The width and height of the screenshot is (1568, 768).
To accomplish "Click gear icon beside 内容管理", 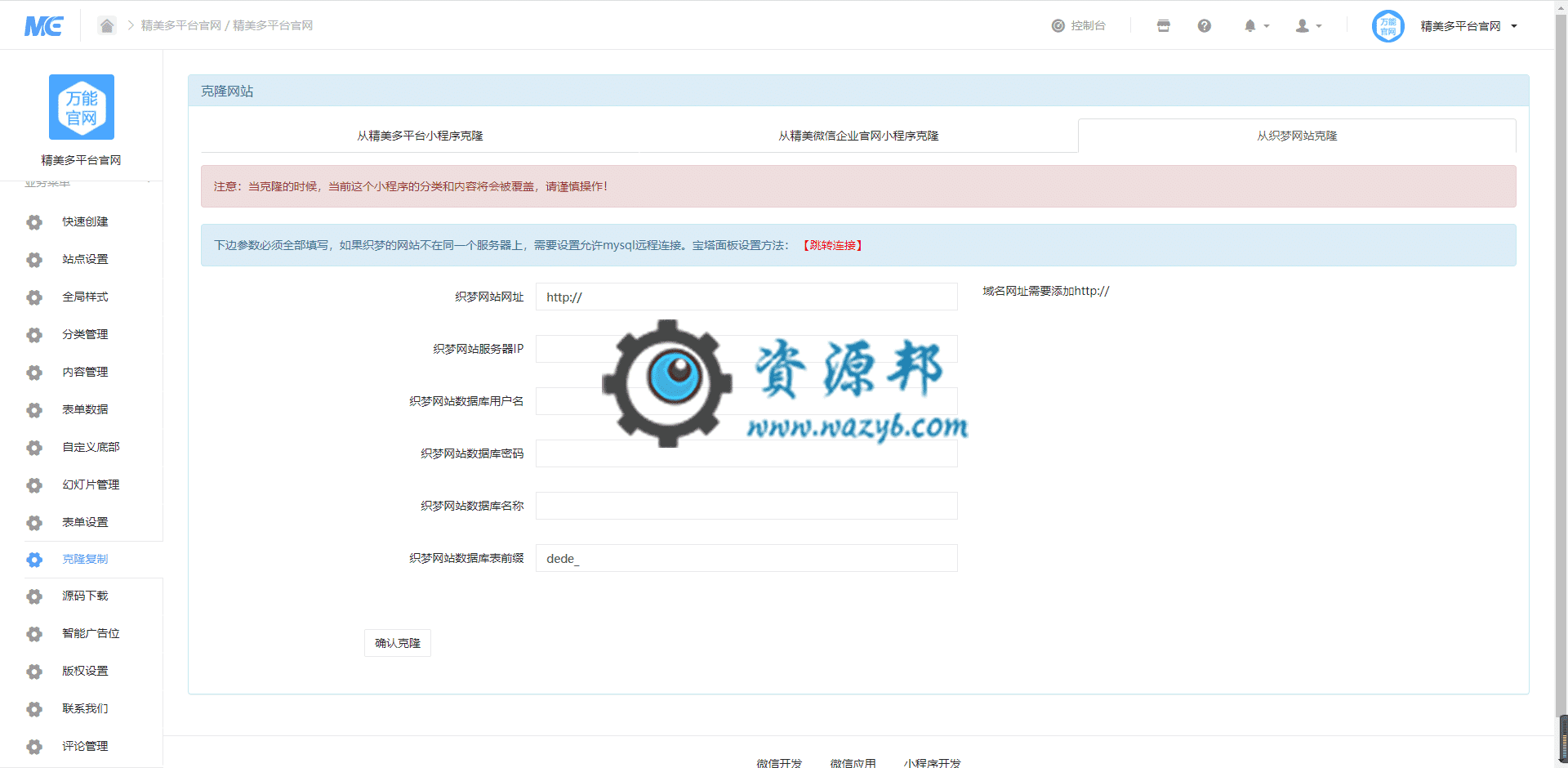I will (x=34, y=373).
